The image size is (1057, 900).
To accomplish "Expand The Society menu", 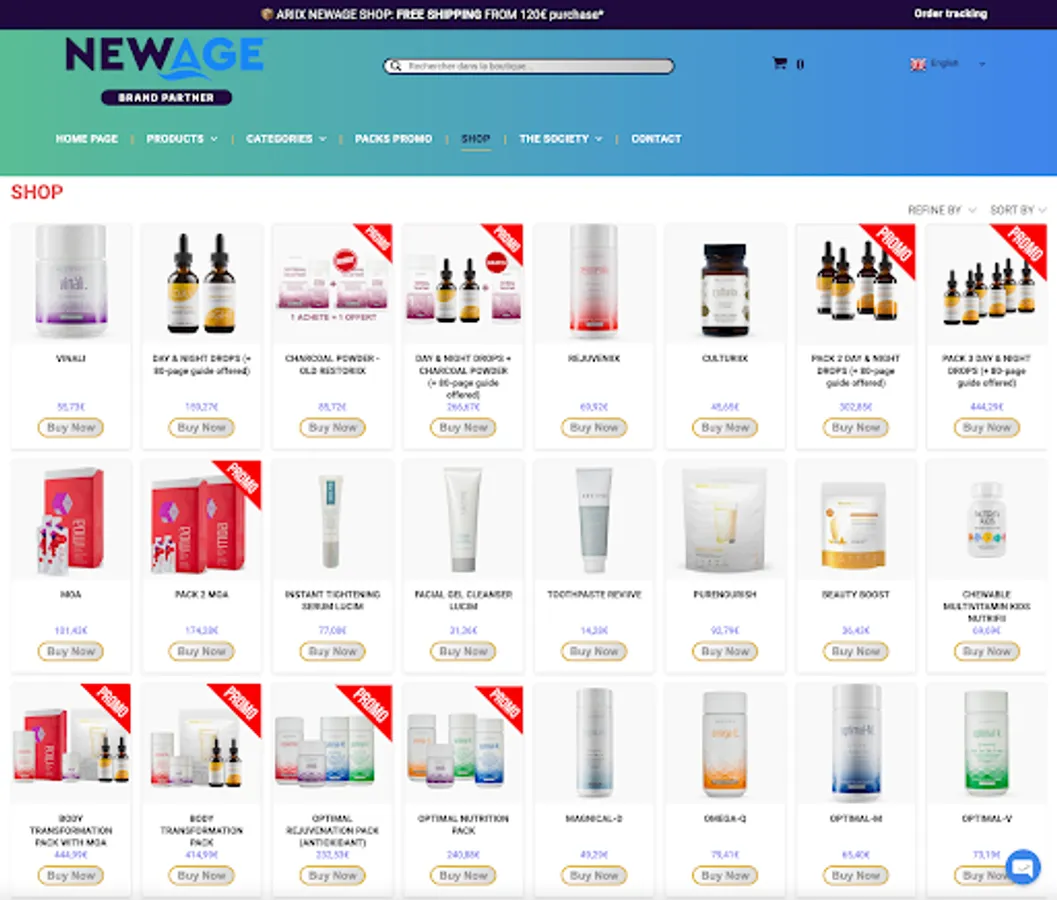I will pos(560,139).
